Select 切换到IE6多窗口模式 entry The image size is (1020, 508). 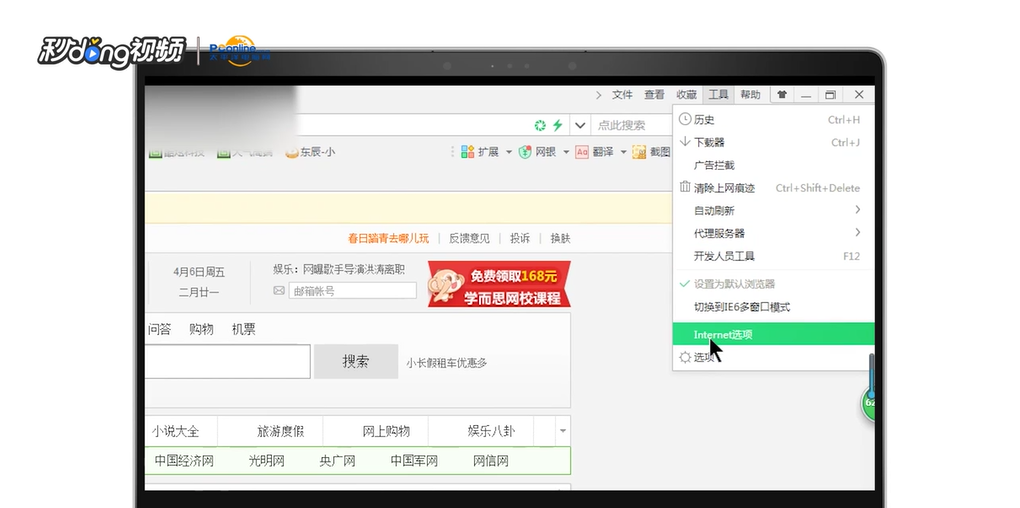773,307
